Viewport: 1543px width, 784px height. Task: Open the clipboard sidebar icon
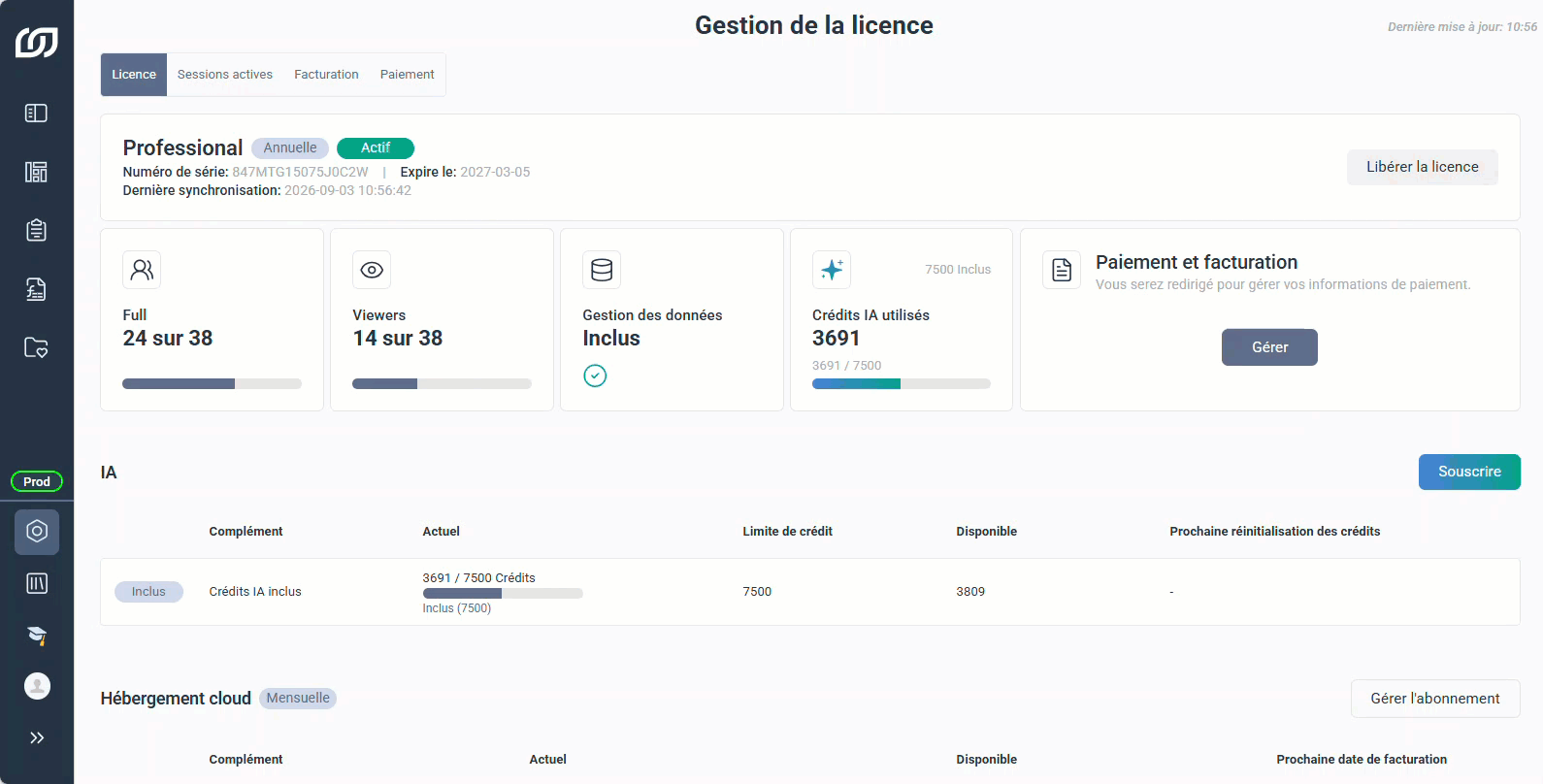(36, 230)
